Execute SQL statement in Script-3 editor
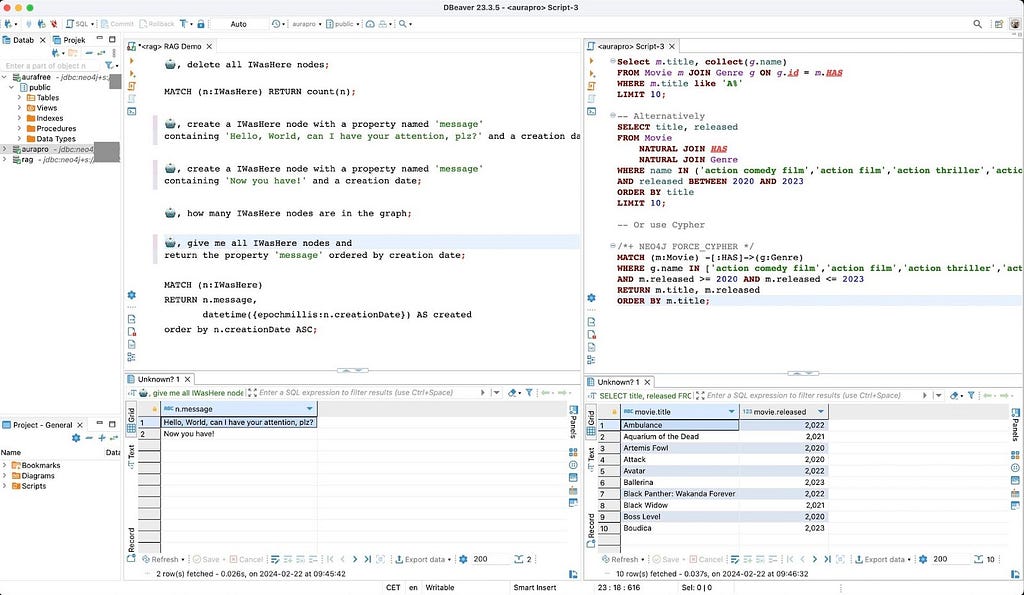This screenshot has width=1024, height=595. click(592, 61)
